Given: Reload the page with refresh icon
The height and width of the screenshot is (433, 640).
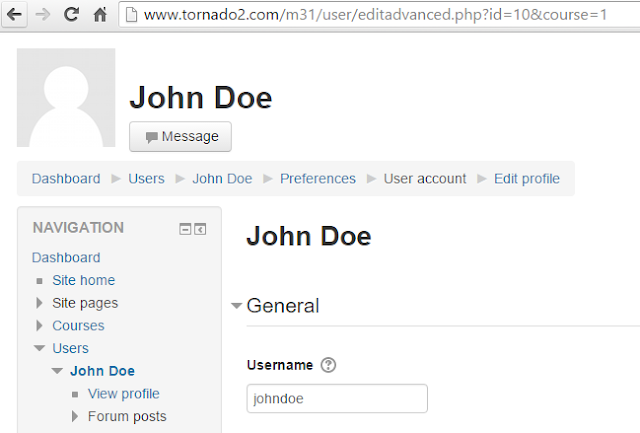Looking at the screenshot, I should pyautogui.click(x=71, y=15).
